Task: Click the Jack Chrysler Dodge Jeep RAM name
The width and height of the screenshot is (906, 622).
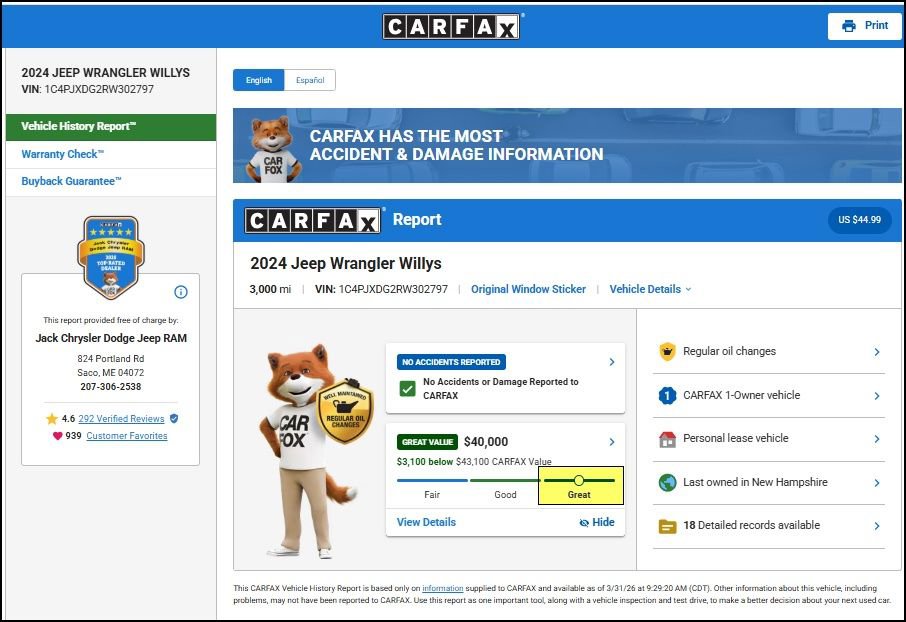Action: tap(111, 338)
